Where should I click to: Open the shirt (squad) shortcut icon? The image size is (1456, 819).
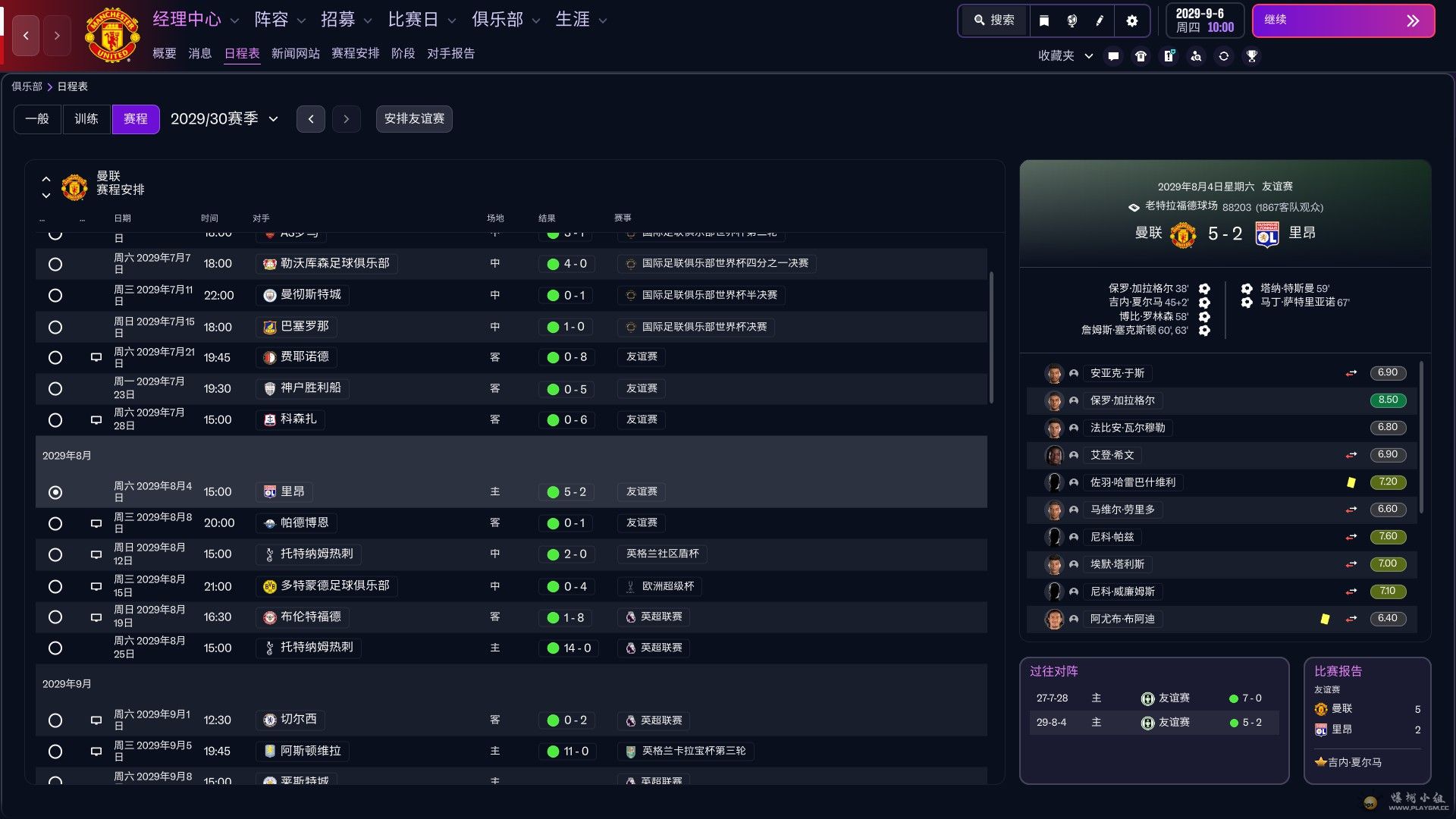pyautogui.click(x=1141, y=56)
